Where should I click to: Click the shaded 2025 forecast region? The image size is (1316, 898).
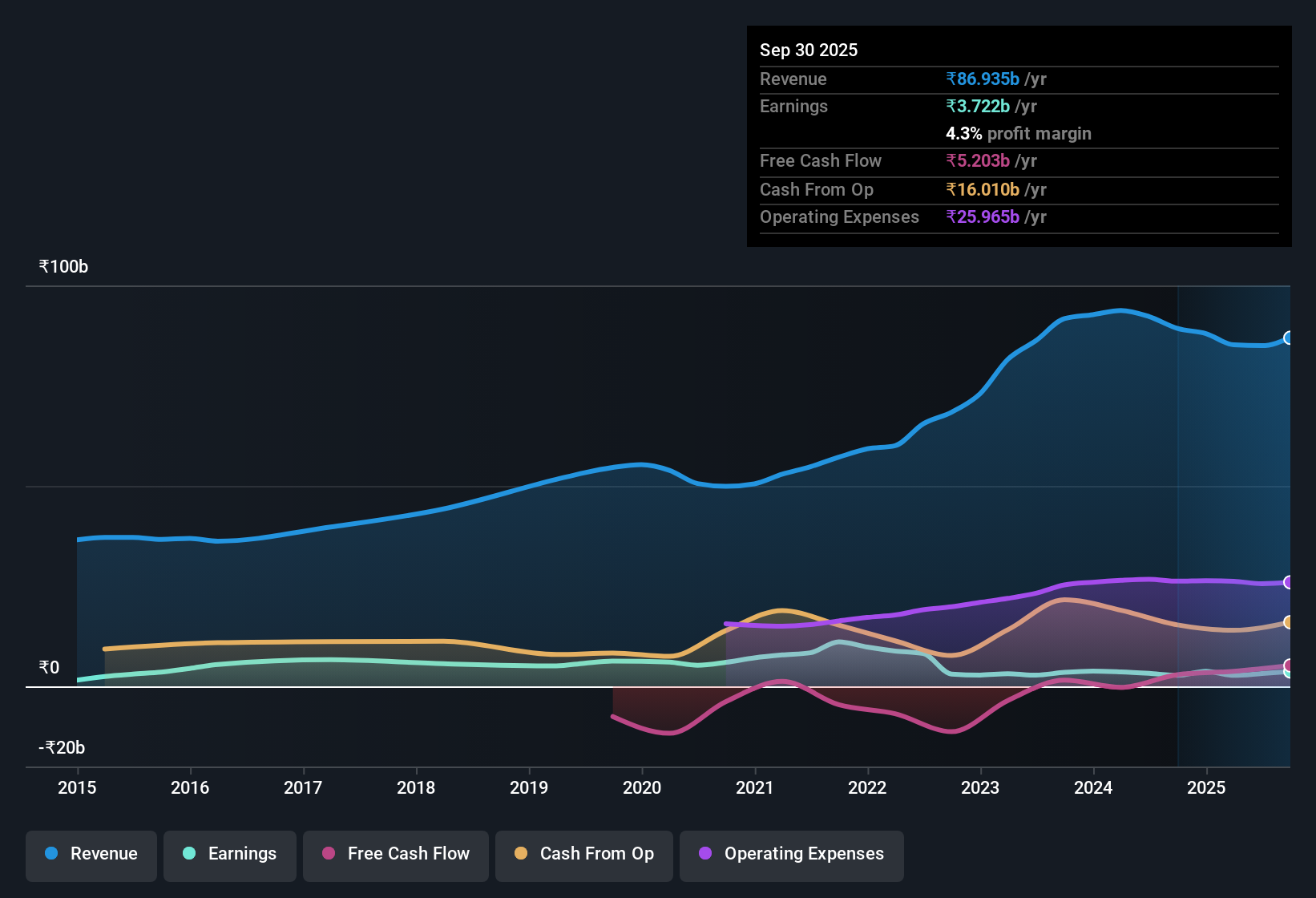1234,481
